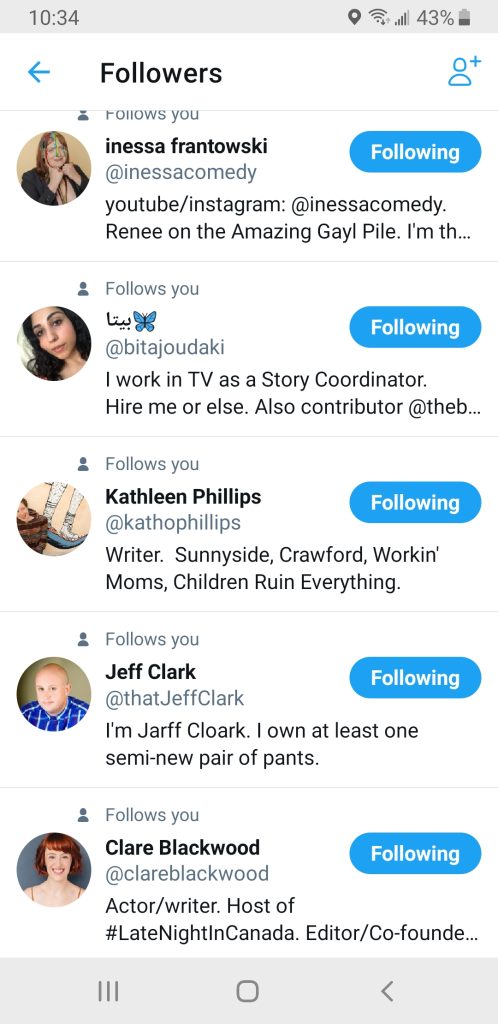Tap the back arrow in Followers header
498x1024 pixels.
click(39, 72)
